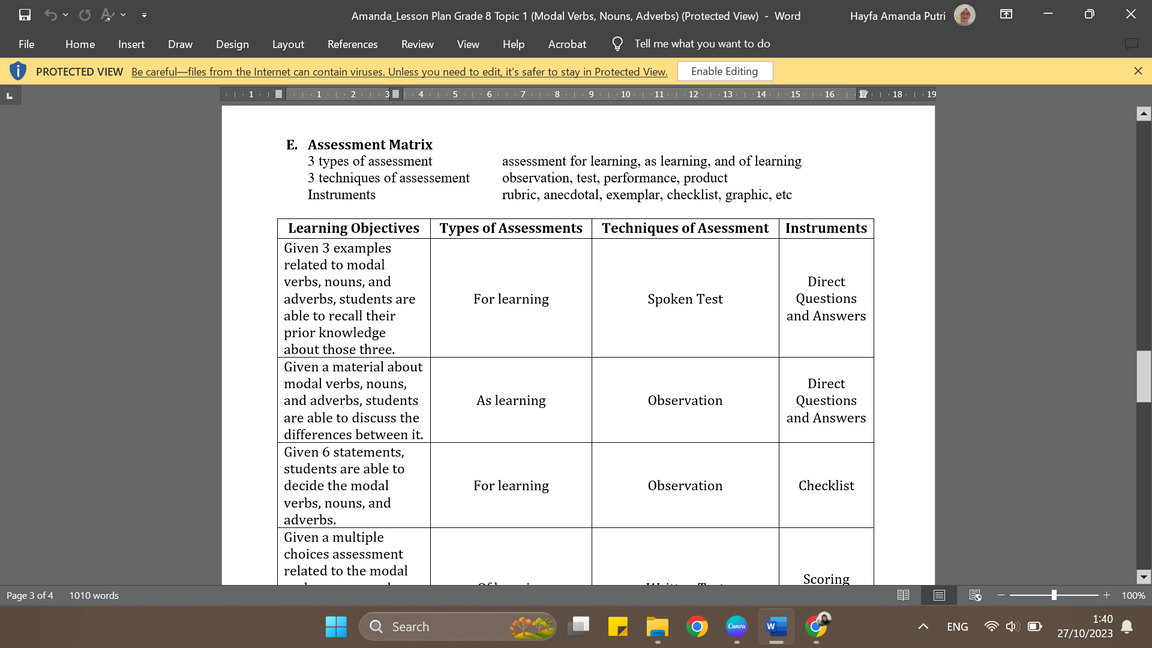1152x648 pixels.
Task: Open Canva from the taskbar
Action: [x=737, y=627]
